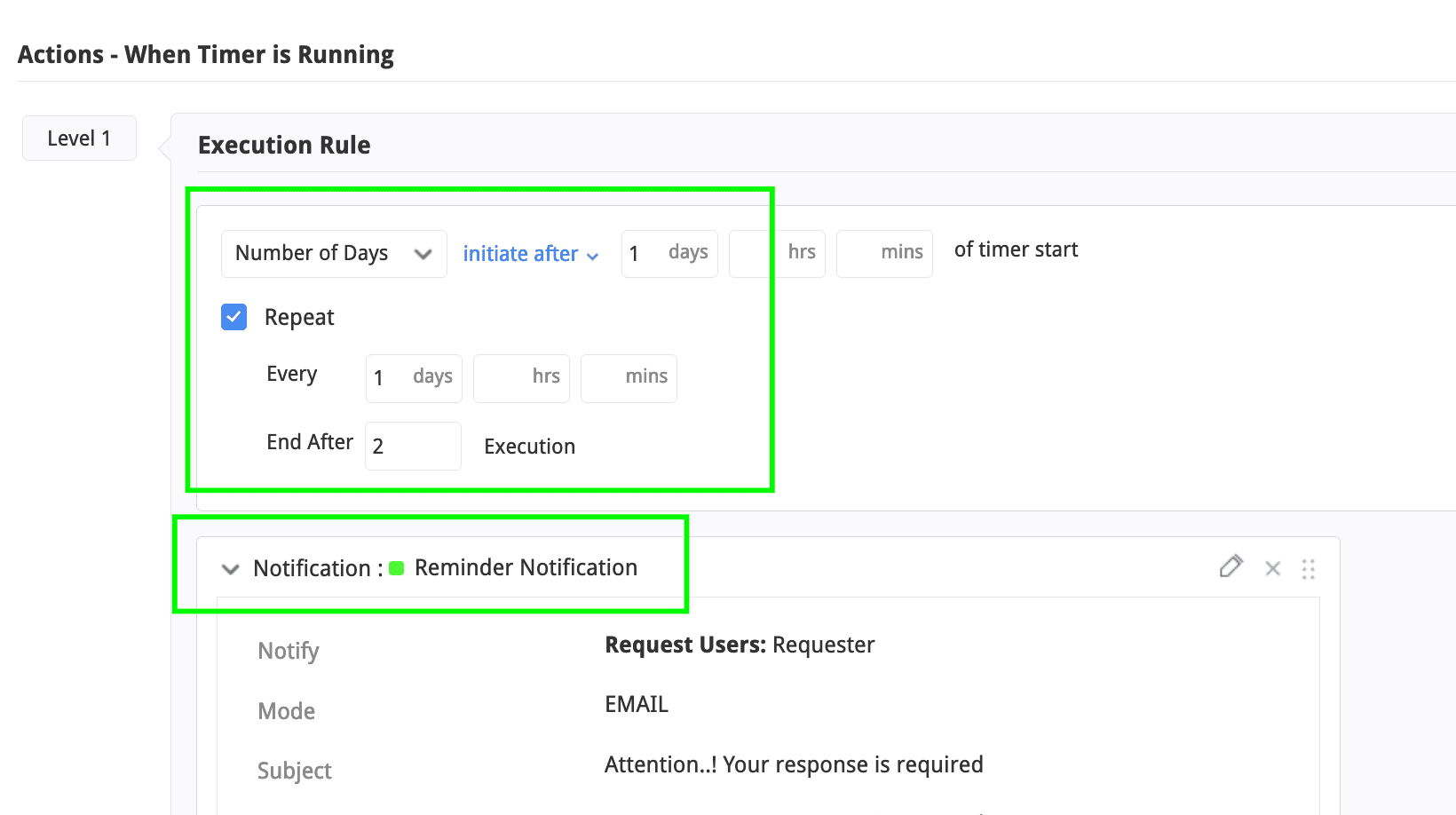Select the Level 1 tab
This screenshot has width=1456, height=815.
click(x=79, y=138)
